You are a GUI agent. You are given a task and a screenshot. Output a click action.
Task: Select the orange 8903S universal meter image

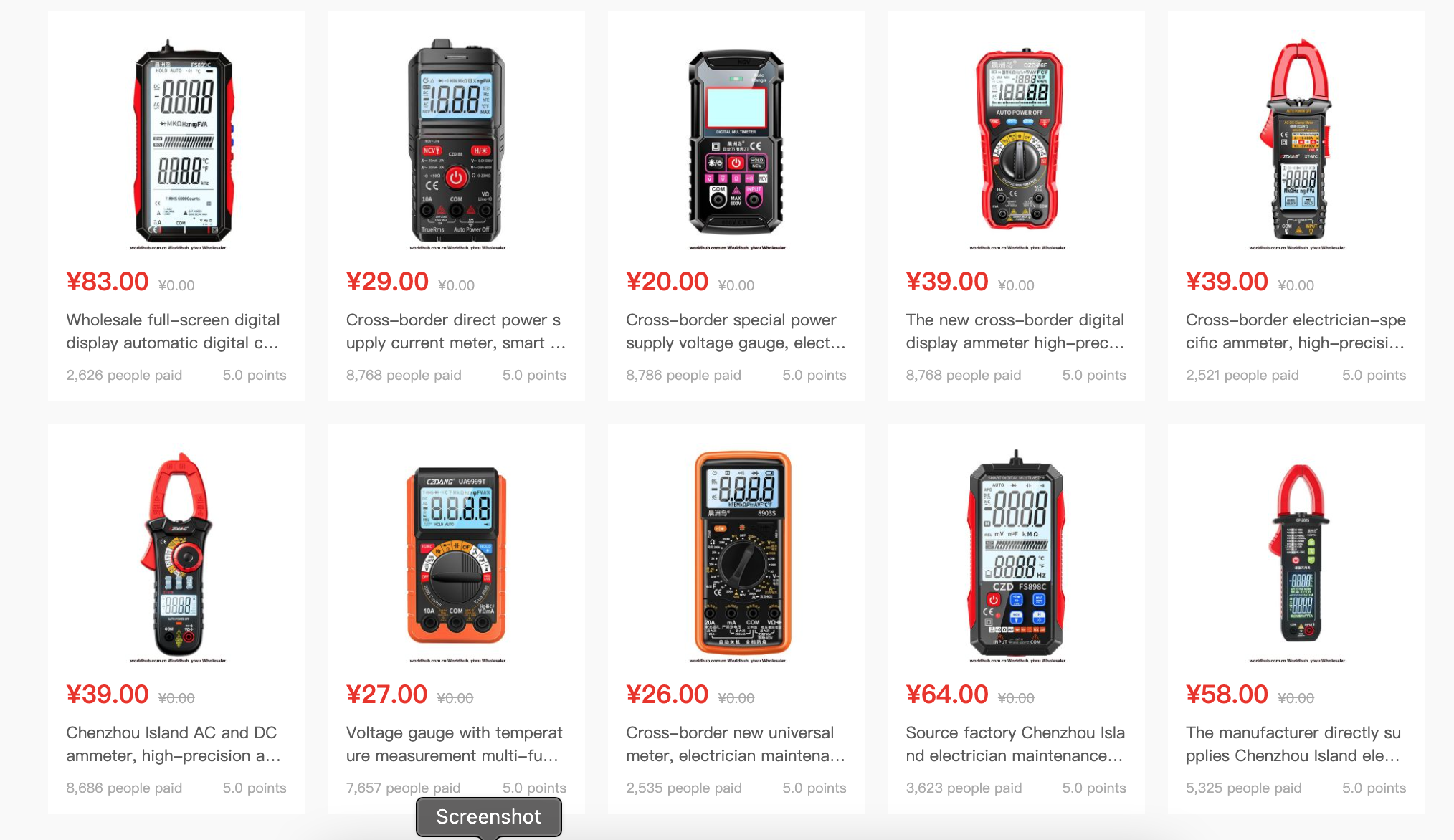pos(736,553)
